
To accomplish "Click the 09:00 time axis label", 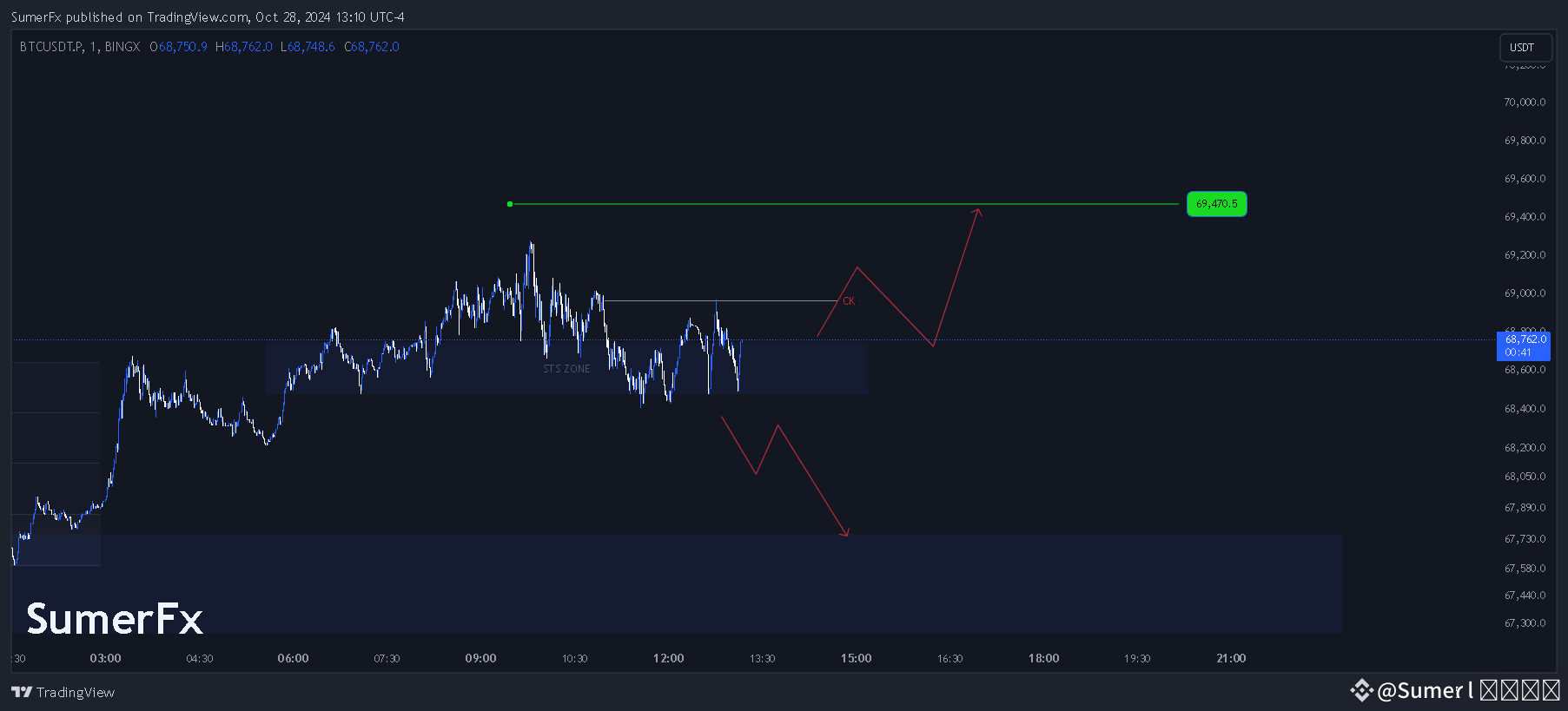I will [481, 658].
